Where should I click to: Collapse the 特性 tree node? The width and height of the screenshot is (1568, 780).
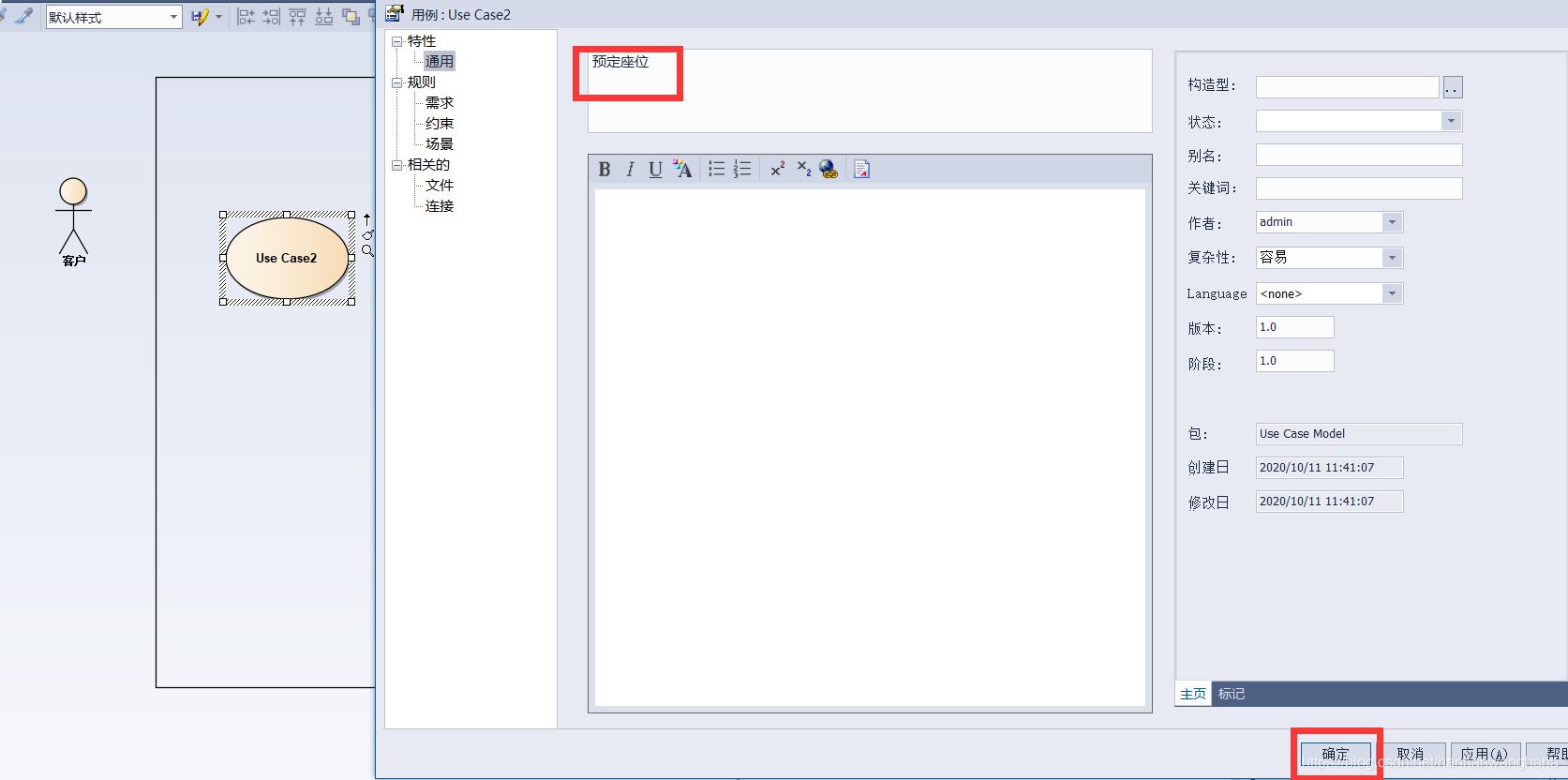(396, 41)
